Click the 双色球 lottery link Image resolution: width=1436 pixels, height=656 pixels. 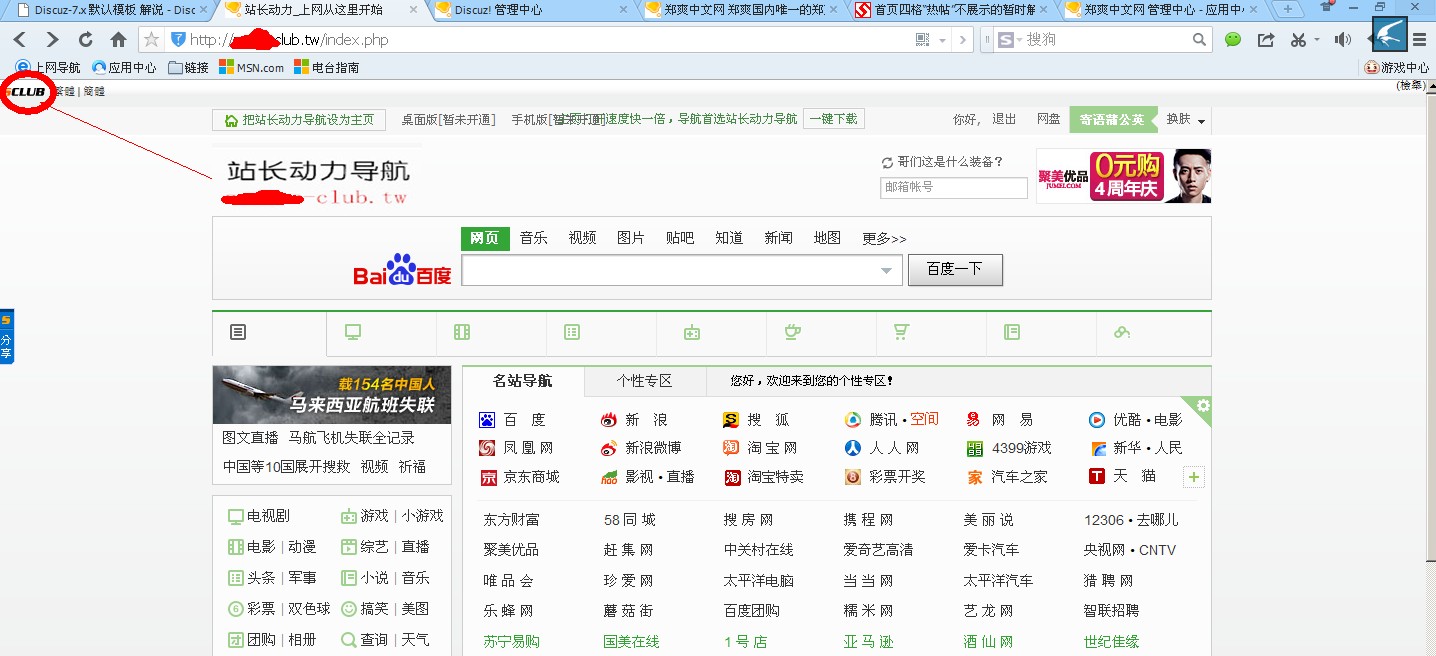[x=309, y=609]
